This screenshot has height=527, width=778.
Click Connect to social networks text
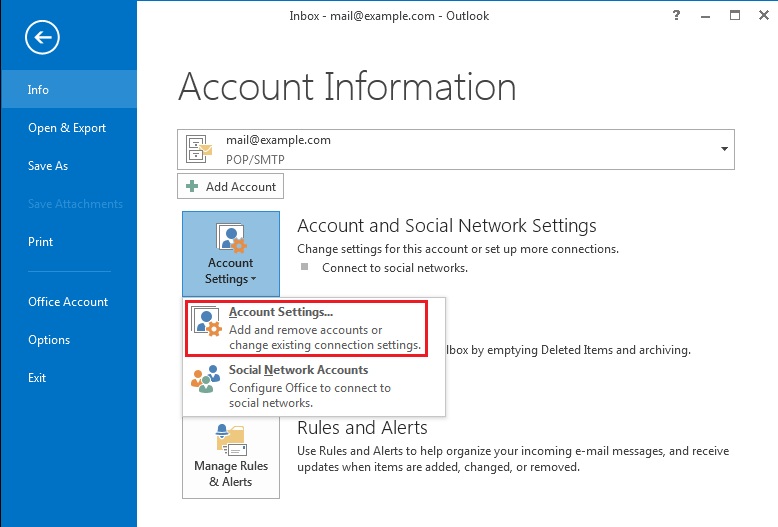pos(395,268)
